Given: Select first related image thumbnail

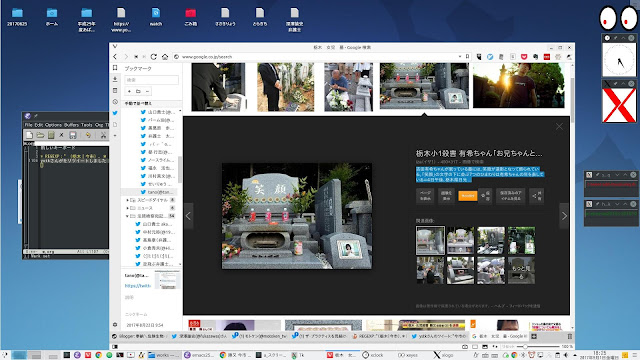Looking at the screenshot, I should pos(430,241).
